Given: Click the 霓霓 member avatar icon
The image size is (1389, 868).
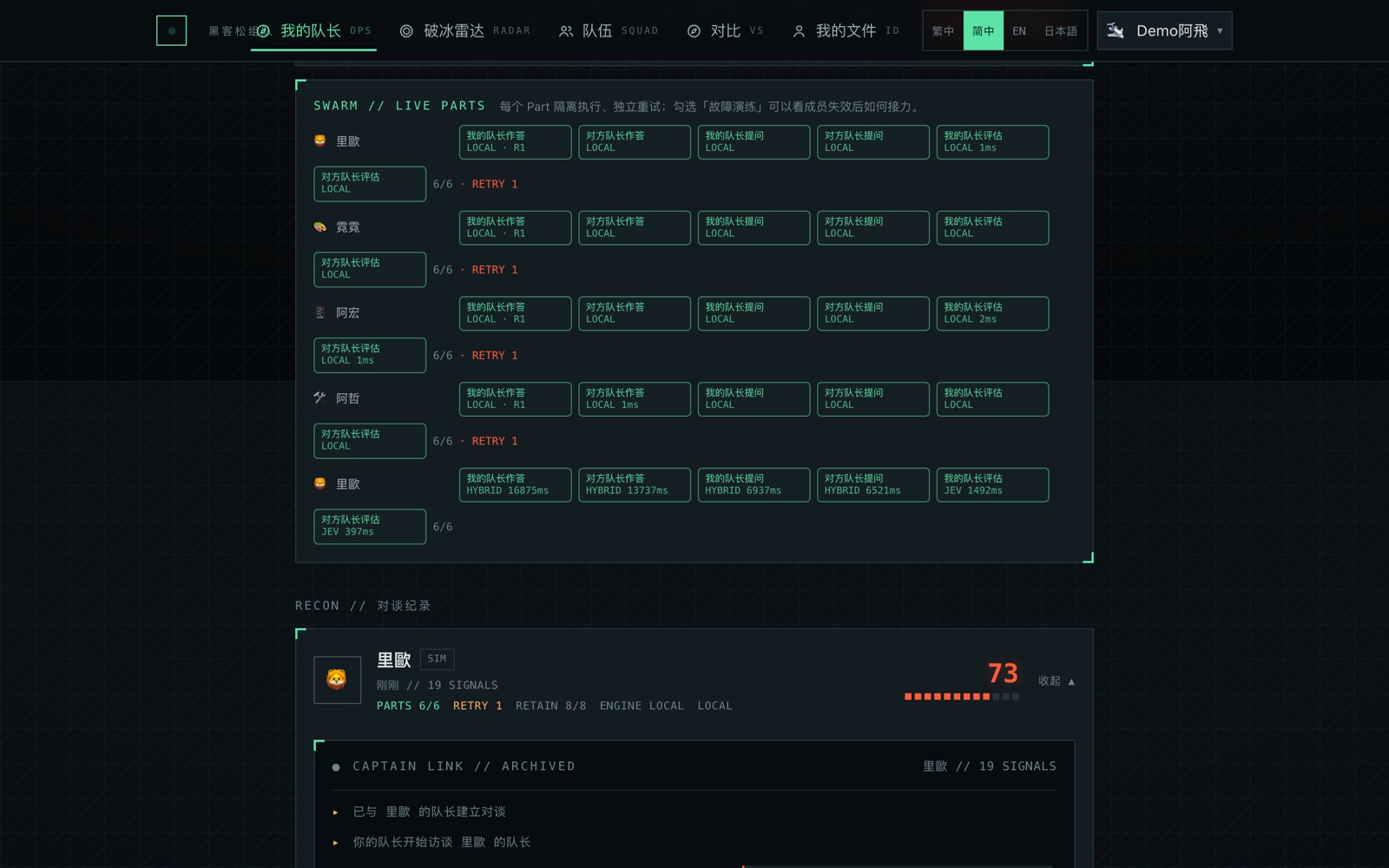Looking at the screenshot, I should 319,227.
